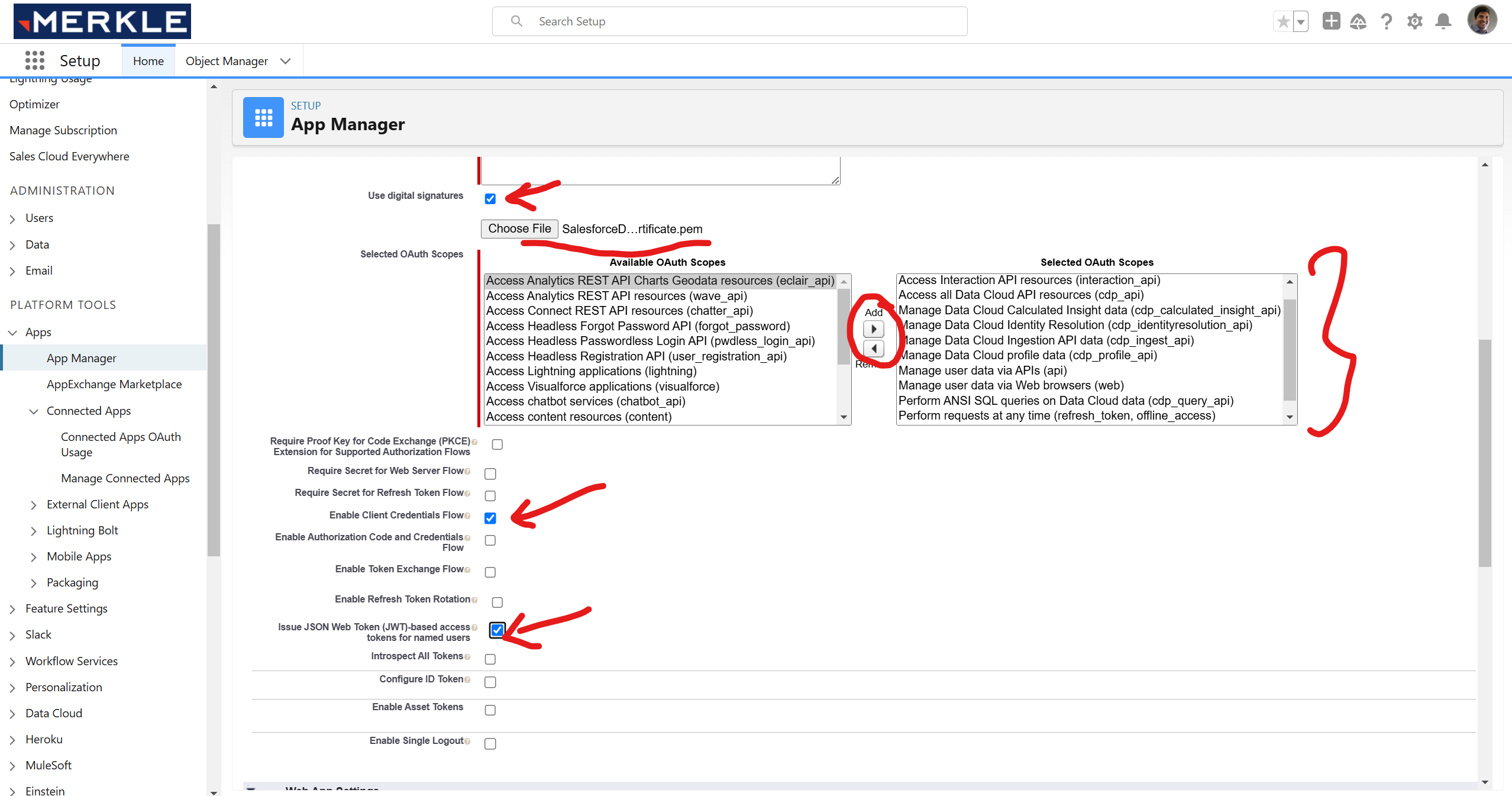Check Enable Asset Tokens checkbox
Image resolution: width=1512 pixels, height=796 pixels.
pos(490,710)
